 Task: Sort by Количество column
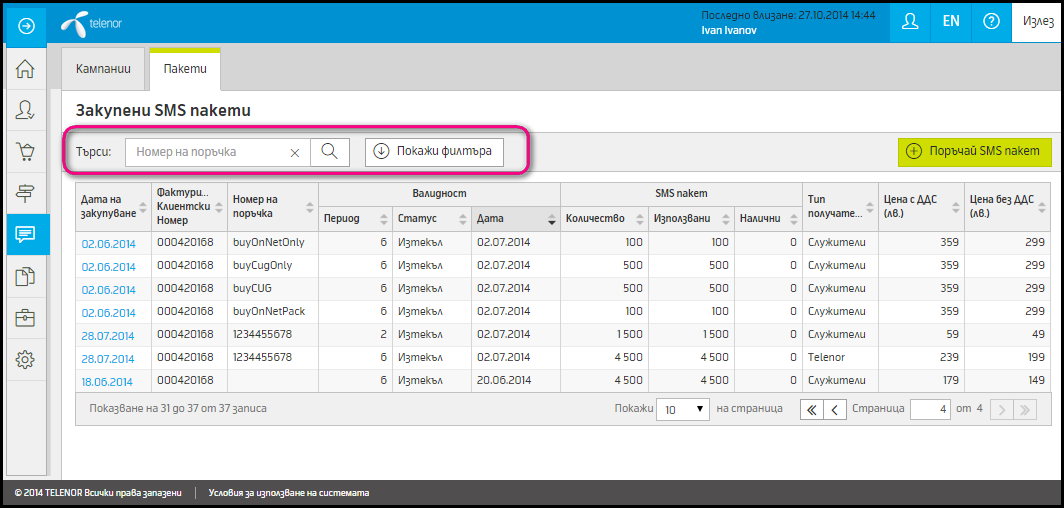(x=604, y=218)
